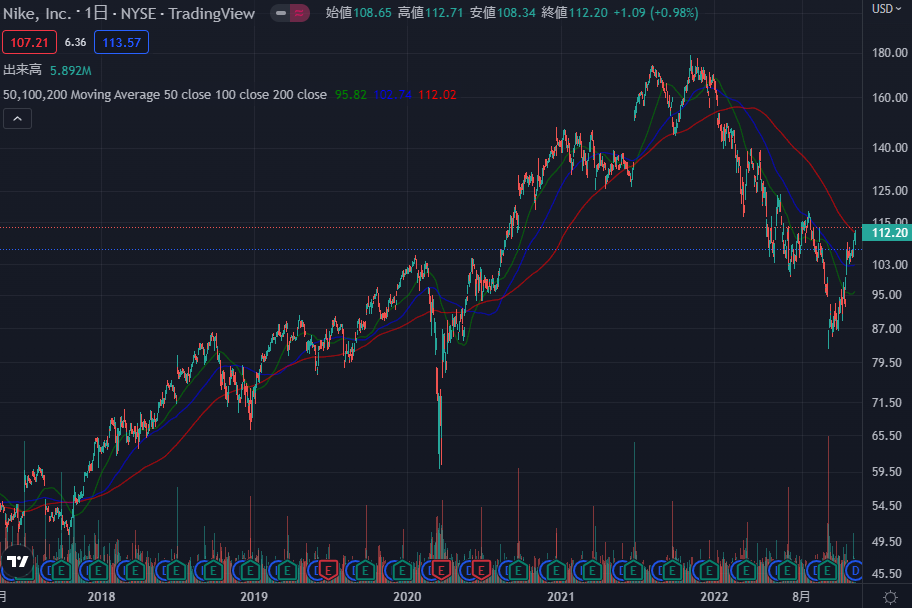
Task: Click the 65.50 price axis label
Action: (x=887, y=436)
